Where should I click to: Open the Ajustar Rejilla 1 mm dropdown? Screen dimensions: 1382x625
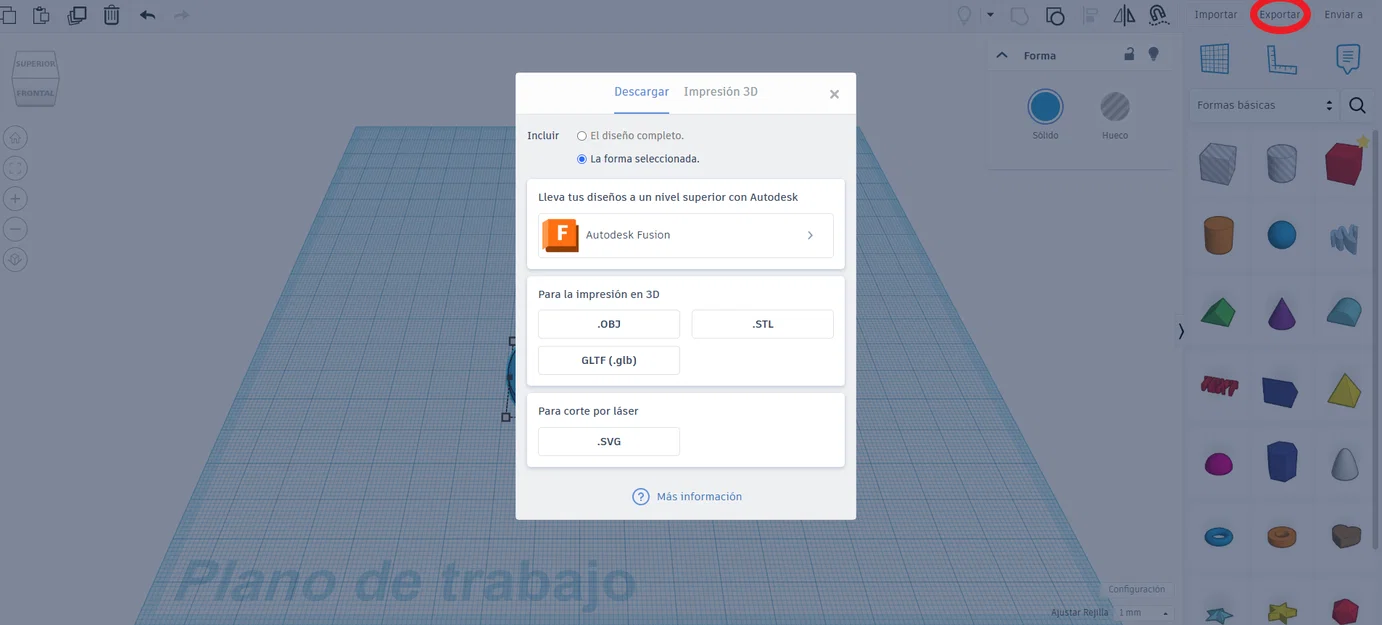1144,612
